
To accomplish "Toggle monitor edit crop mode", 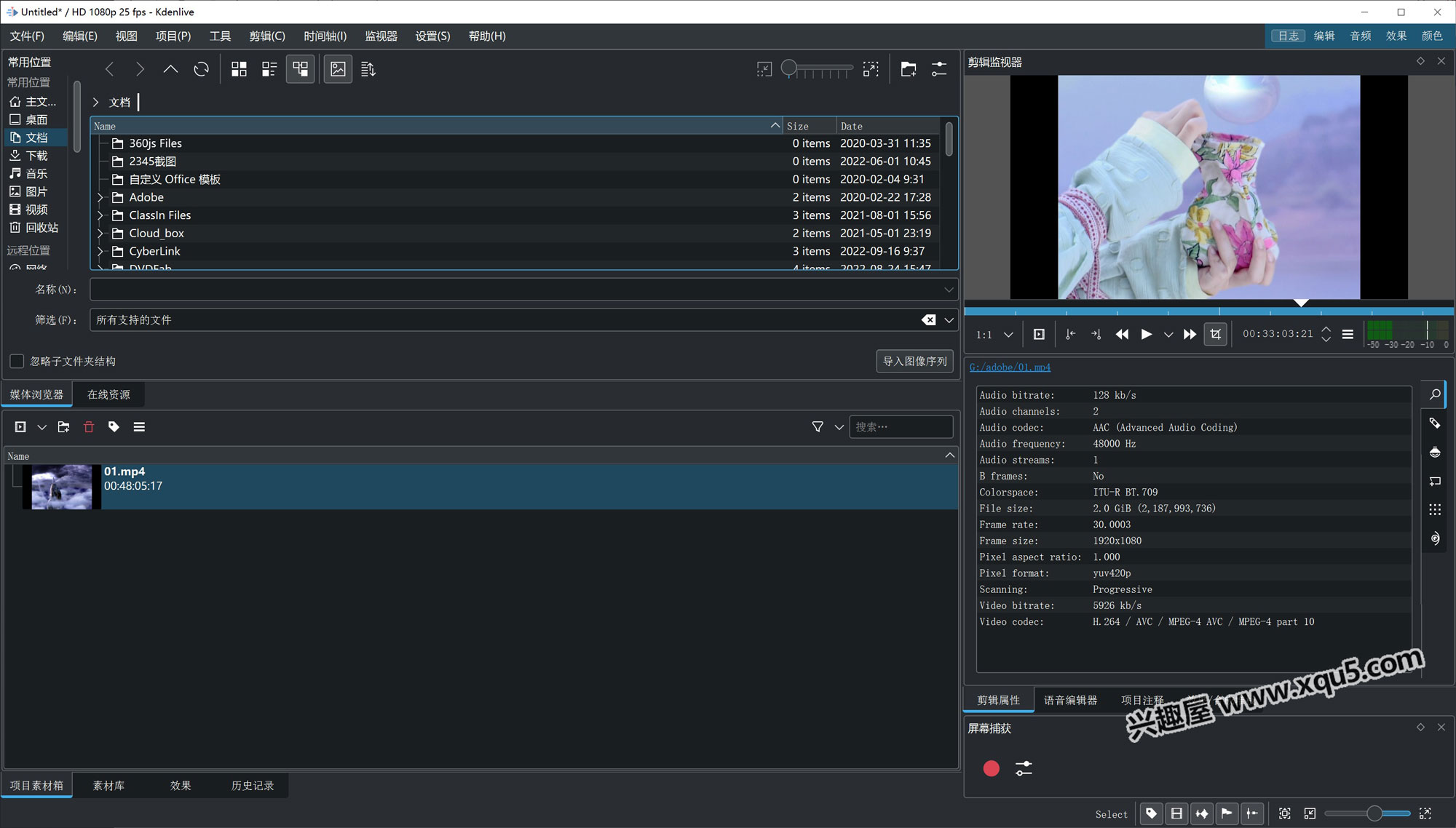I will coord(1215,334).
